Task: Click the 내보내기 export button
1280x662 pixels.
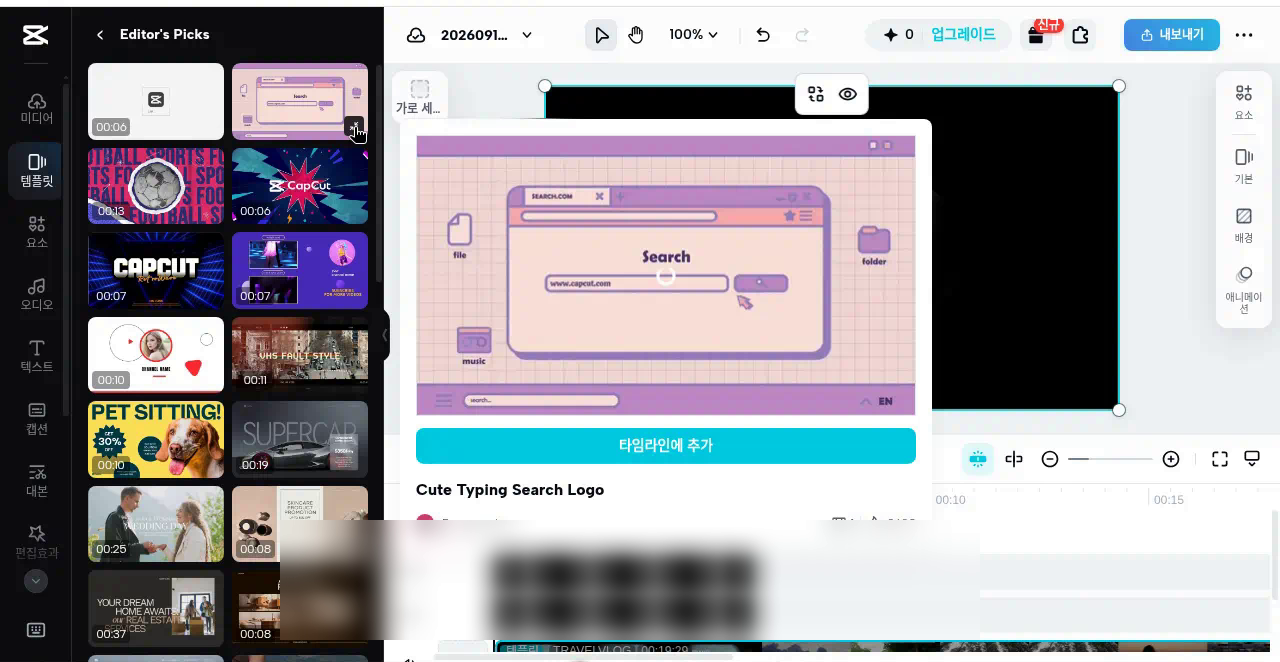Action: [x=1172, y=35]
